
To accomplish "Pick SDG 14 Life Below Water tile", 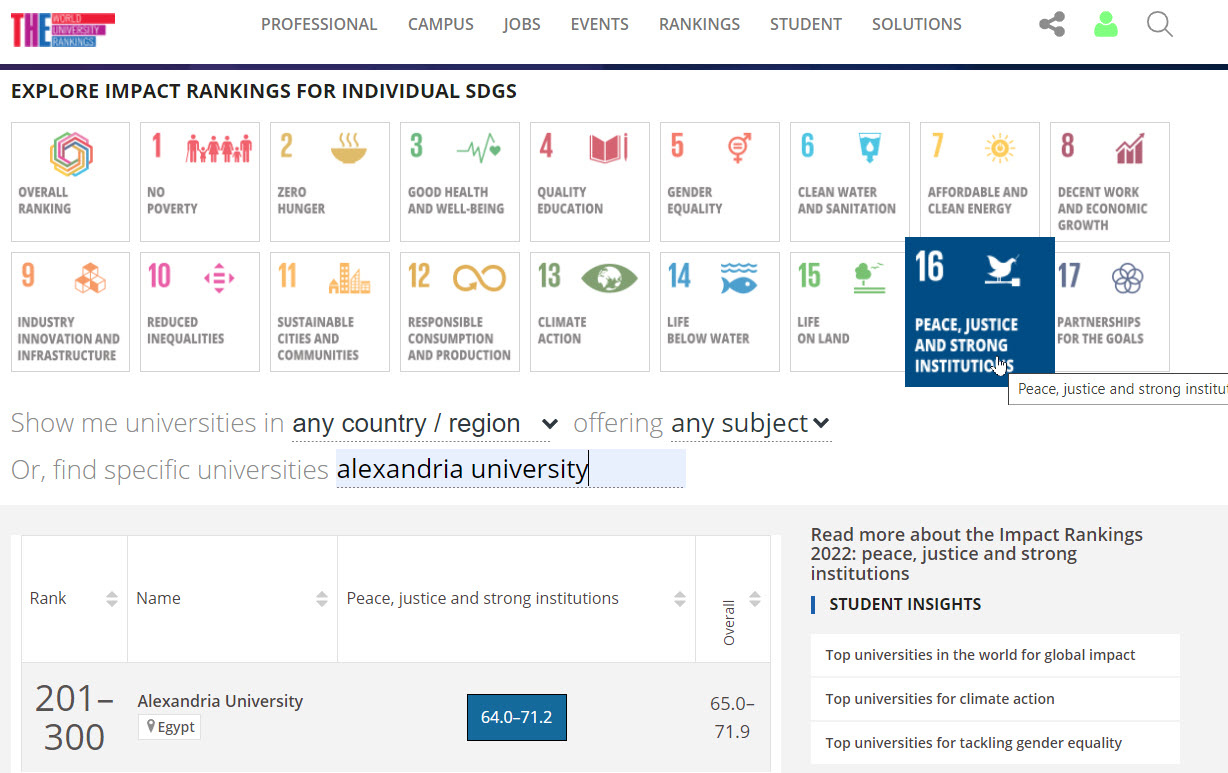I will tap(720, 312).
